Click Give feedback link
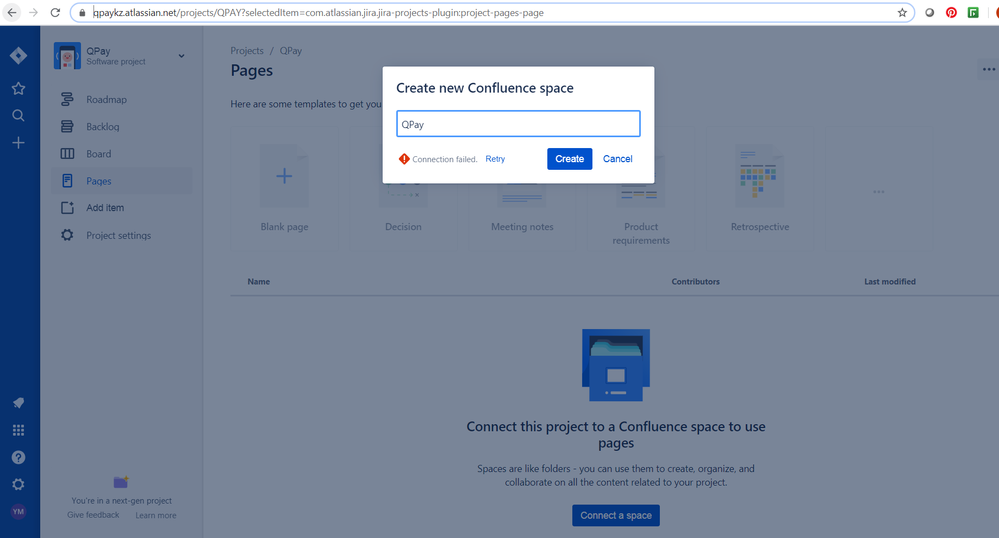Screen dimensions: 999x538 (x=93, y=515)
